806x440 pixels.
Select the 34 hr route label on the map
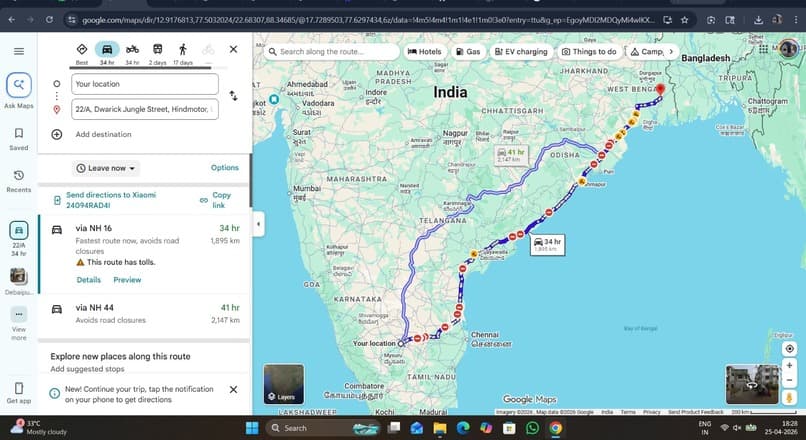tap(547, 245)
